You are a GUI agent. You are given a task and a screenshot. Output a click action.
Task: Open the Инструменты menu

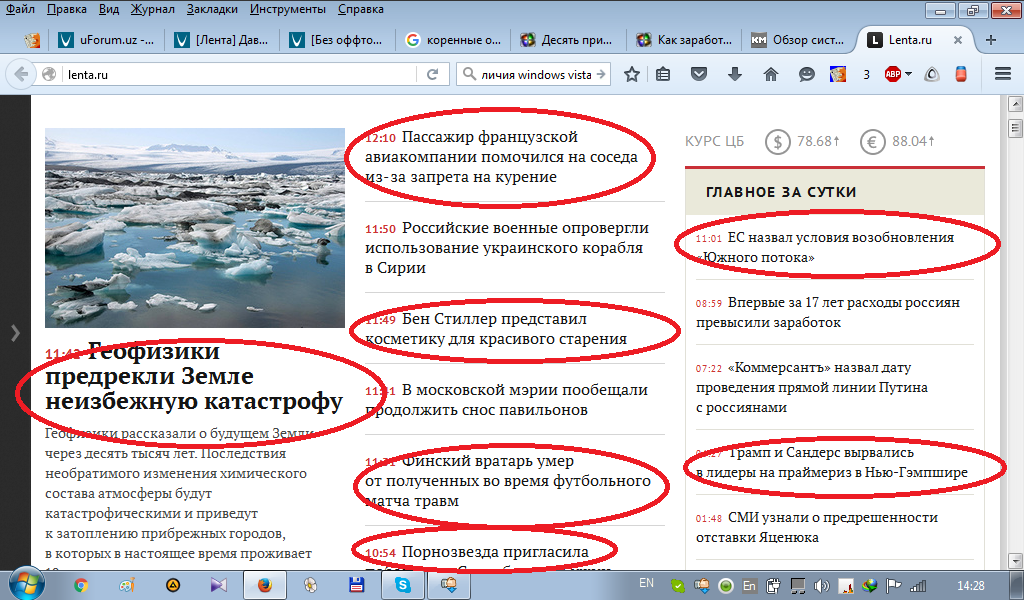tap(288, 9)
